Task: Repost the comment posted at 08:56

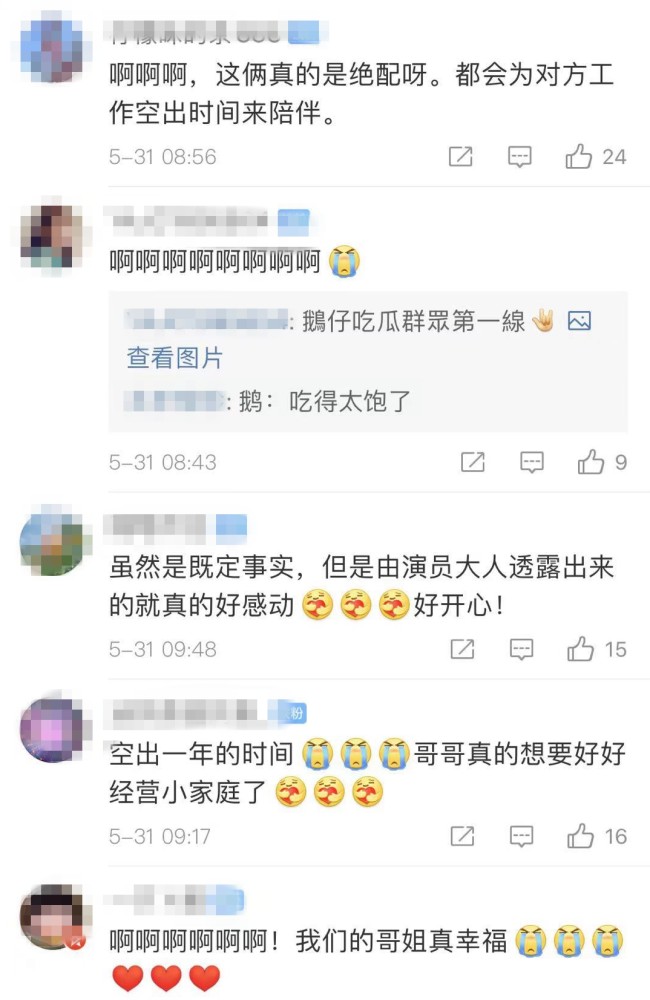Action: tap(461, 156)
